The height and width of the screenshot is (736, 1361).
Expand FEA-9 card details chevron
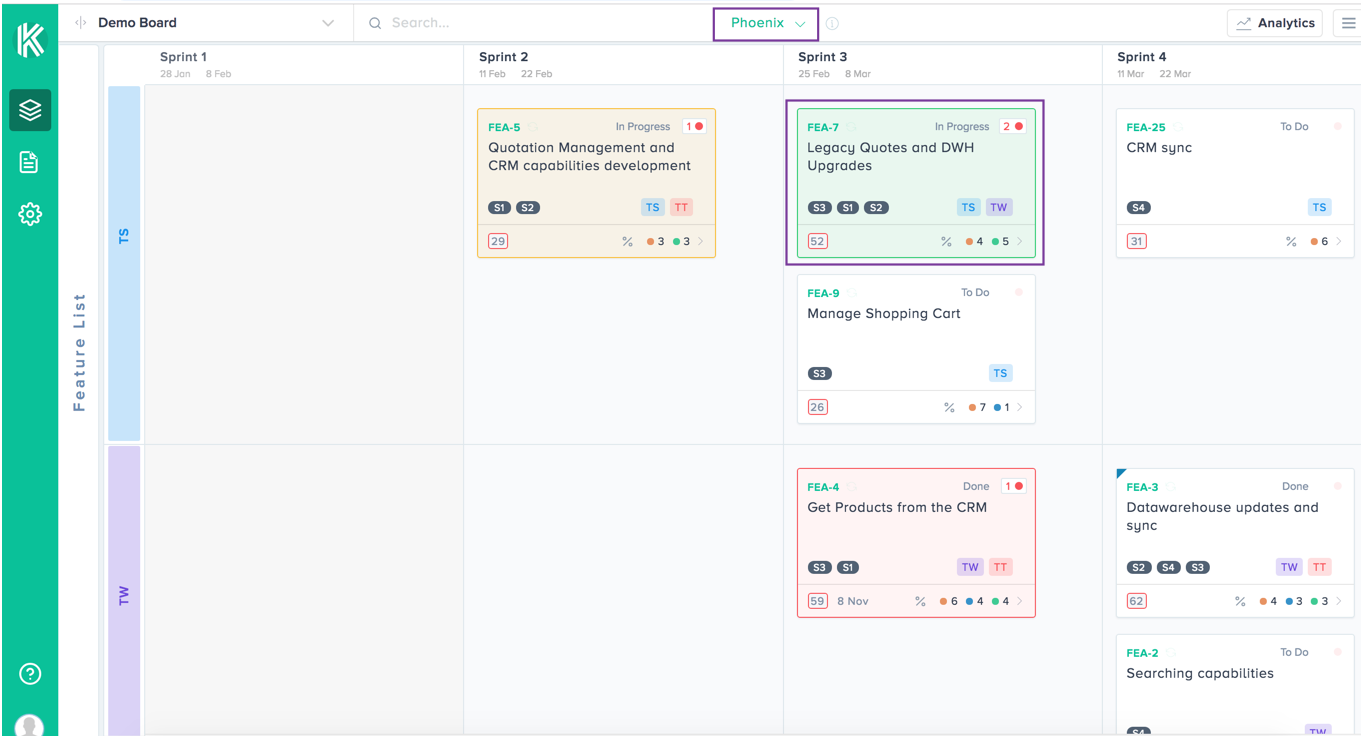(x=1020, y=407)
